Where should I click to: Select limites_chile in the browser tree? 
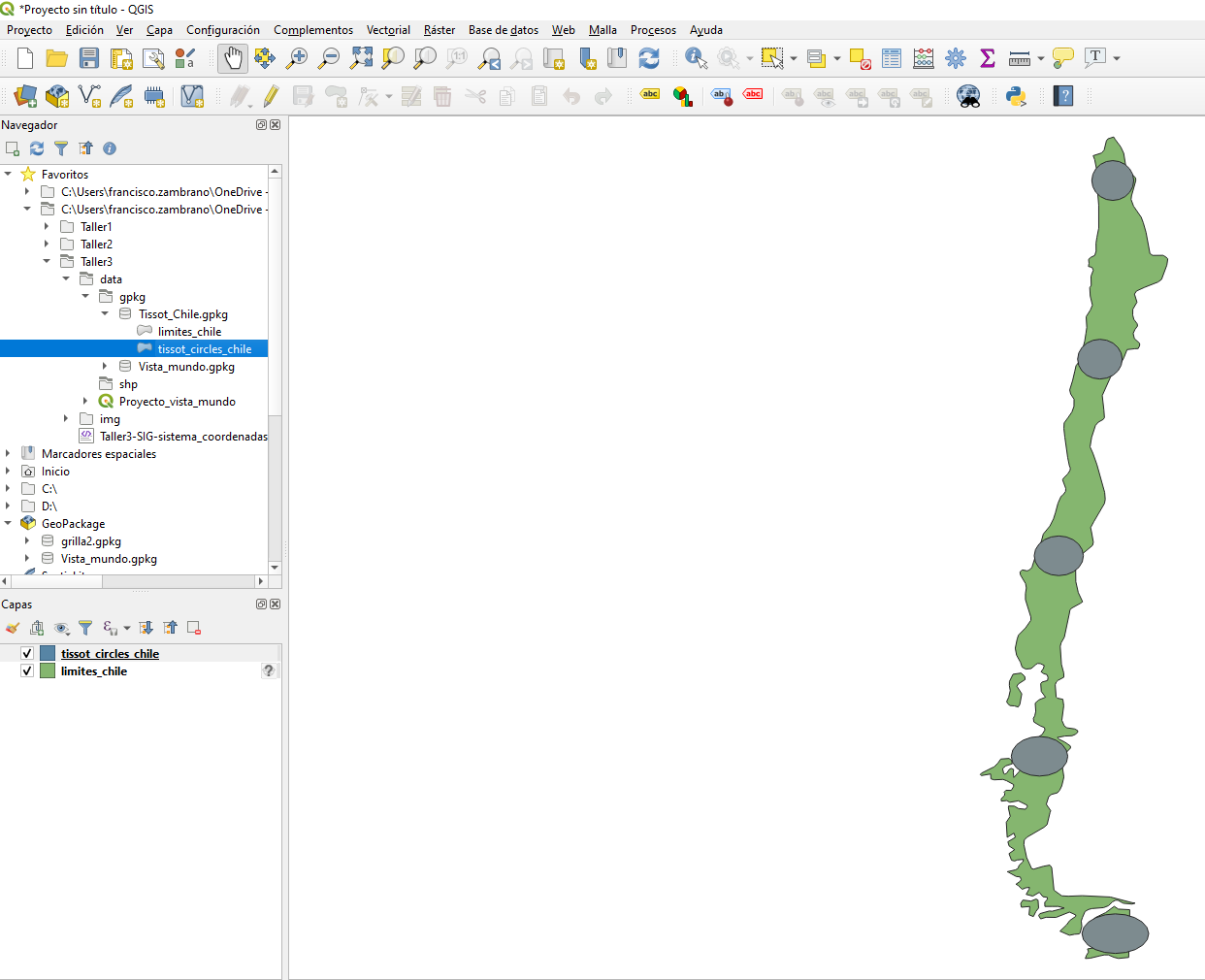point(189,332)
